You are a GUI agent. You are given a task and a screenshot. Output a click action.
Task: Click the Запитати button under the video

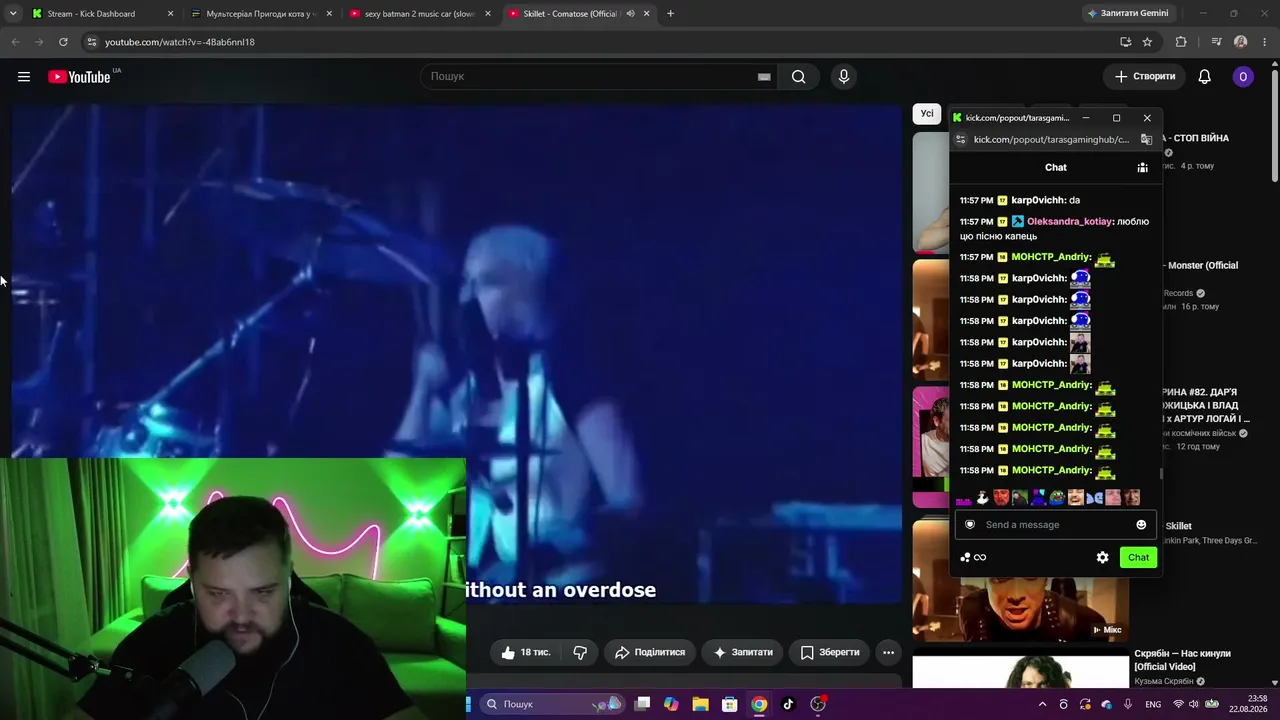[742, 653]
